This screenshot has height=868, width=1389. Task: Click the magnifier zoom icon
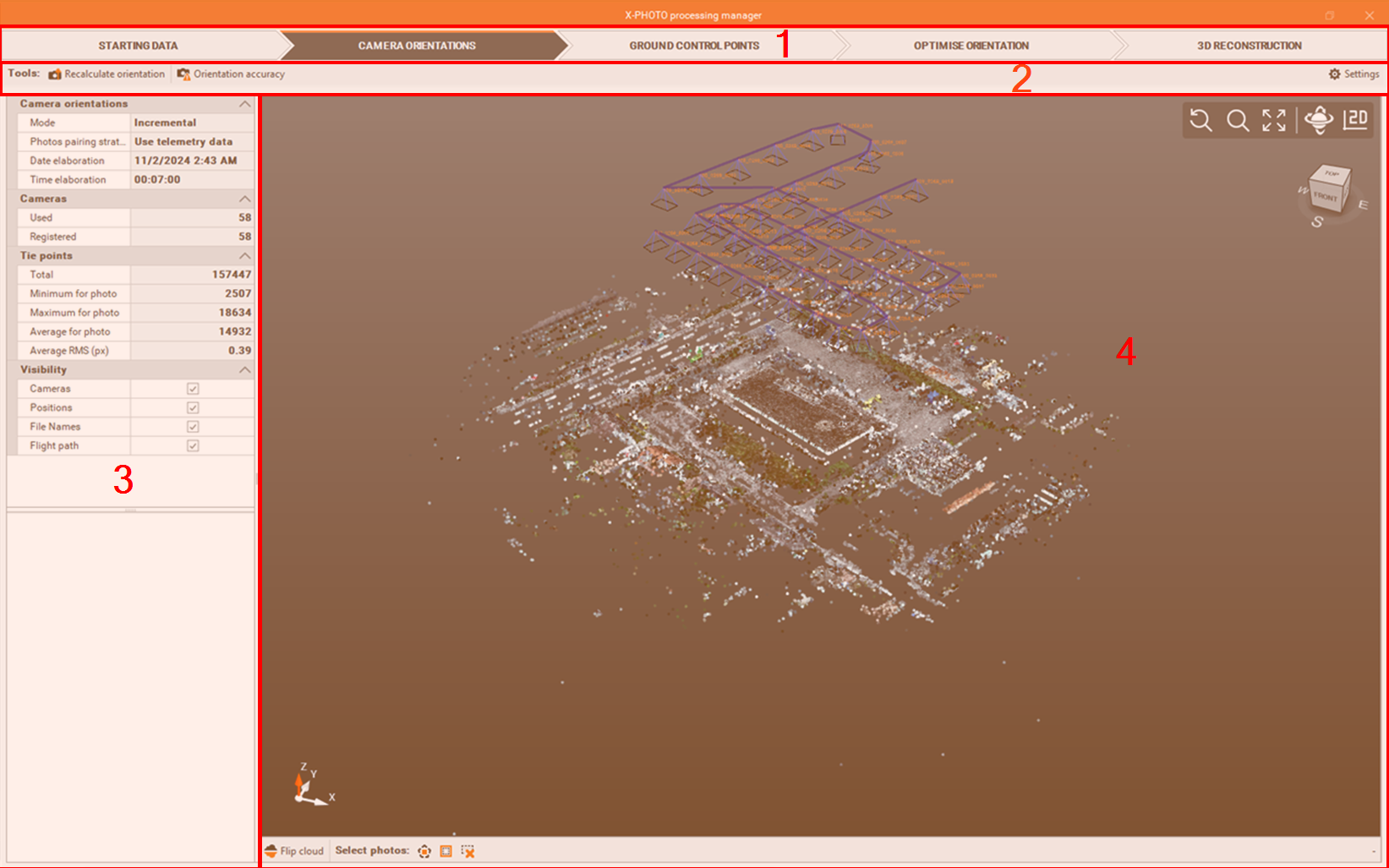click(x=1238, y=120)
